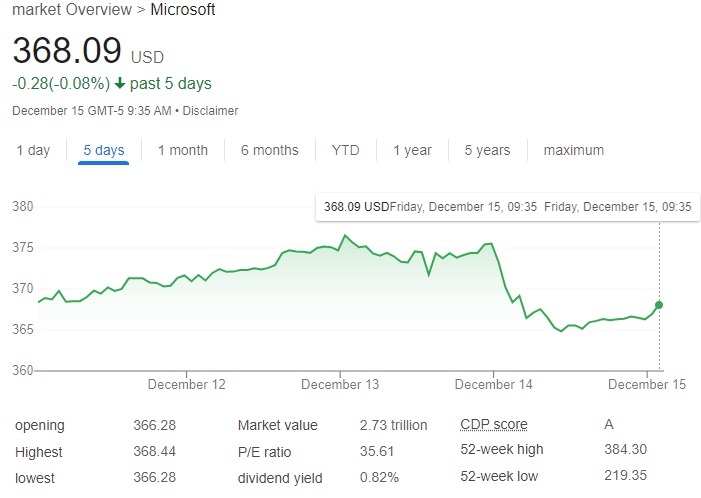The image size is (701, 498).
Task: Click the 52-week high value 384.30
Action: click(x=625, y=449)
